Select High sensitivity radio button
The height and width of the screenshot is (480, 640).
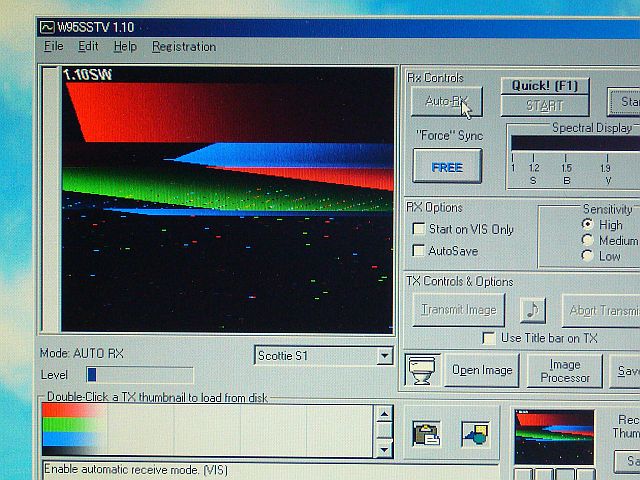pyautogui.click(x=586, y=225)
